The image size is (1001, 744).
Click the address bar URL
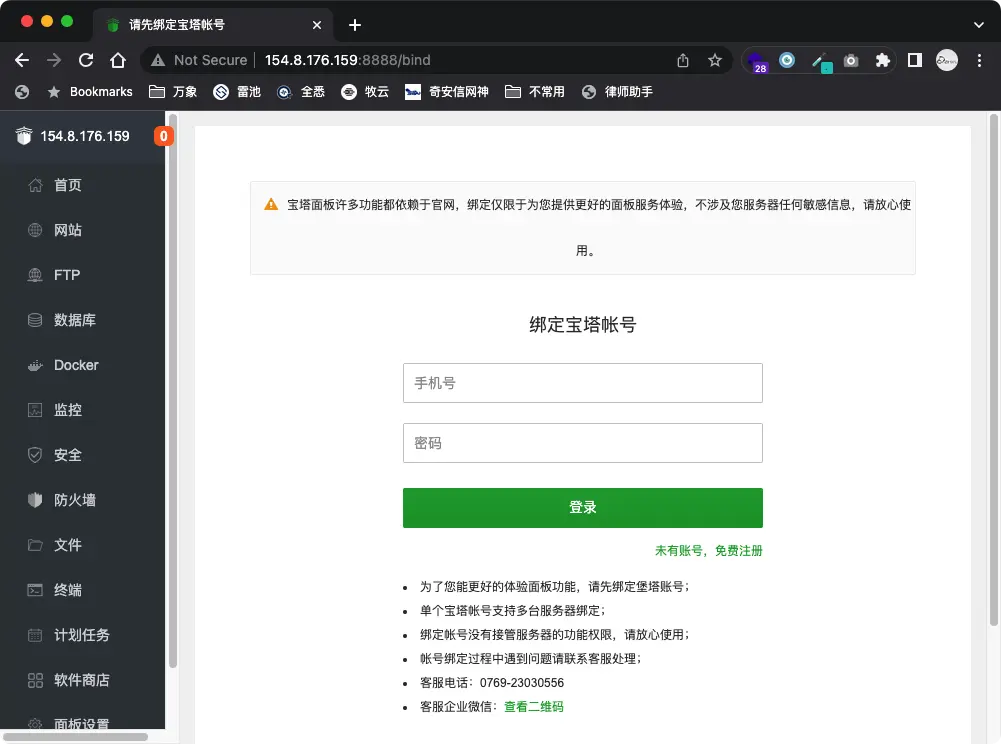pos(347,60)
